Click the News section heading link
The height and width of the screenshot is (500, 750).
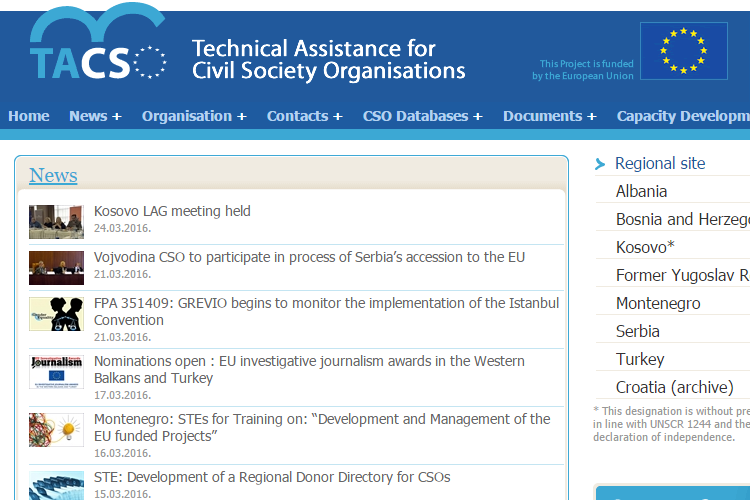(x=53, y=176)
